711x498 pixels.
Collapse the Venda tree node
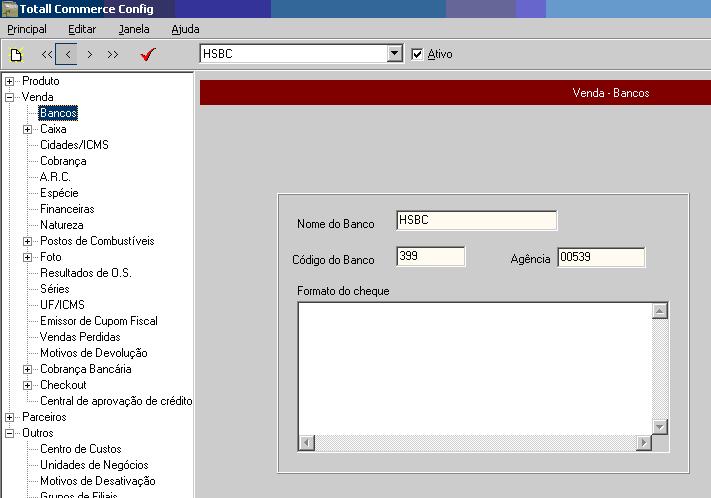click(x=10, y=97)
